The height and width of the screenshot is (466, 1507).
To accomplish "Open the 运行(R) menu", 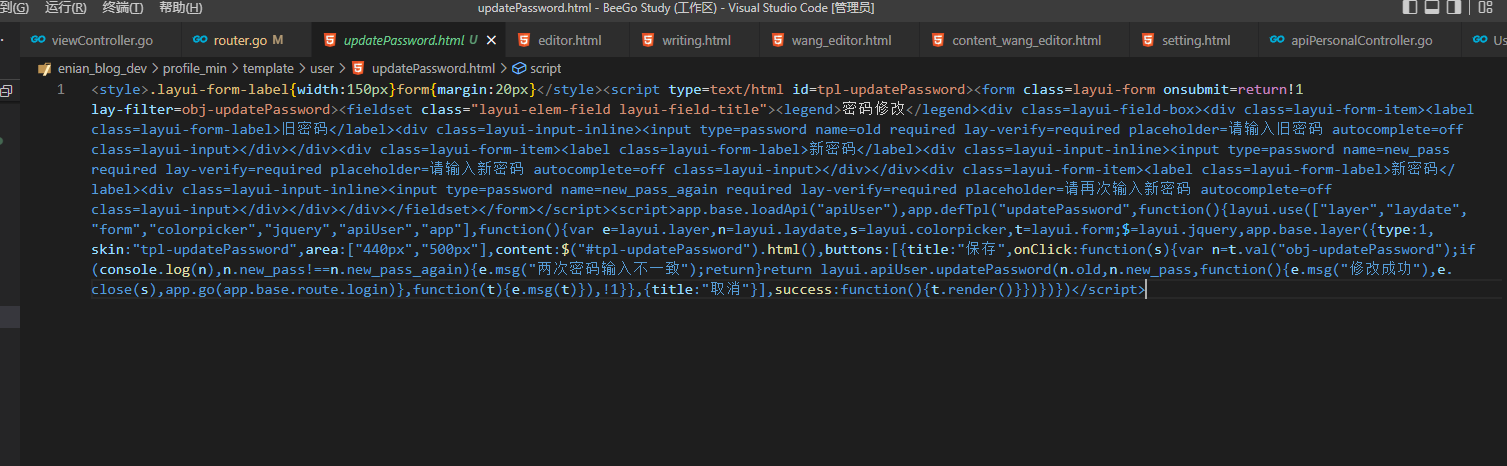I will point(65,8).
